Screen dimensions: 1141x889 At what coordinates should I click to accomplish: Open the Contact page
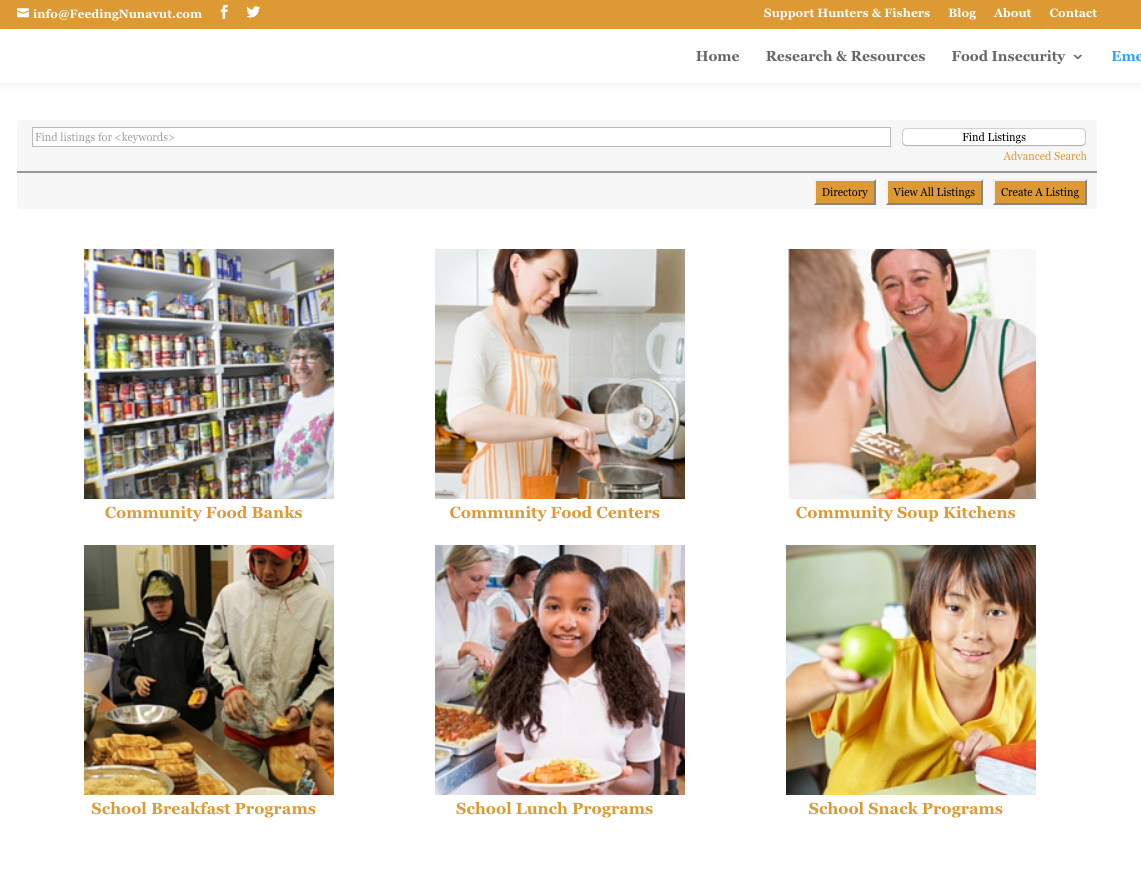point(1073,13)
